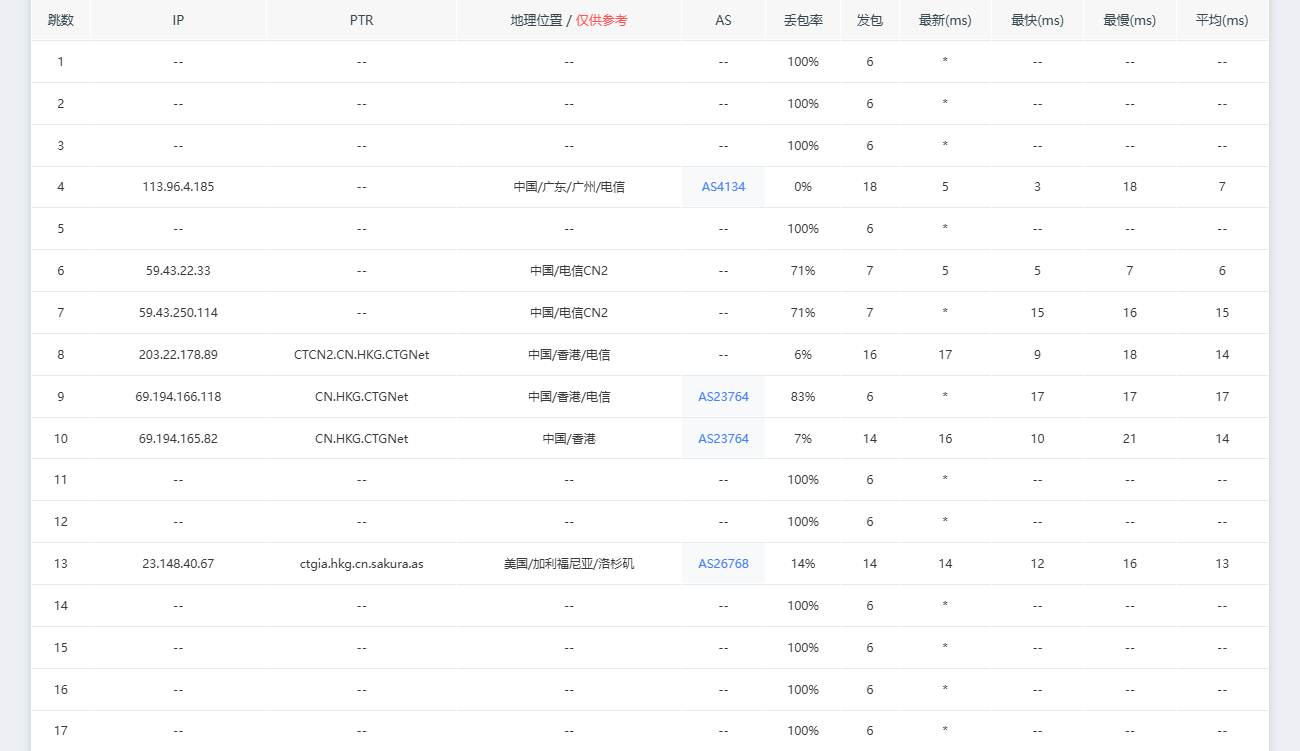Select IP address 113.96.4.185
1300x751 pixels.
178,187
